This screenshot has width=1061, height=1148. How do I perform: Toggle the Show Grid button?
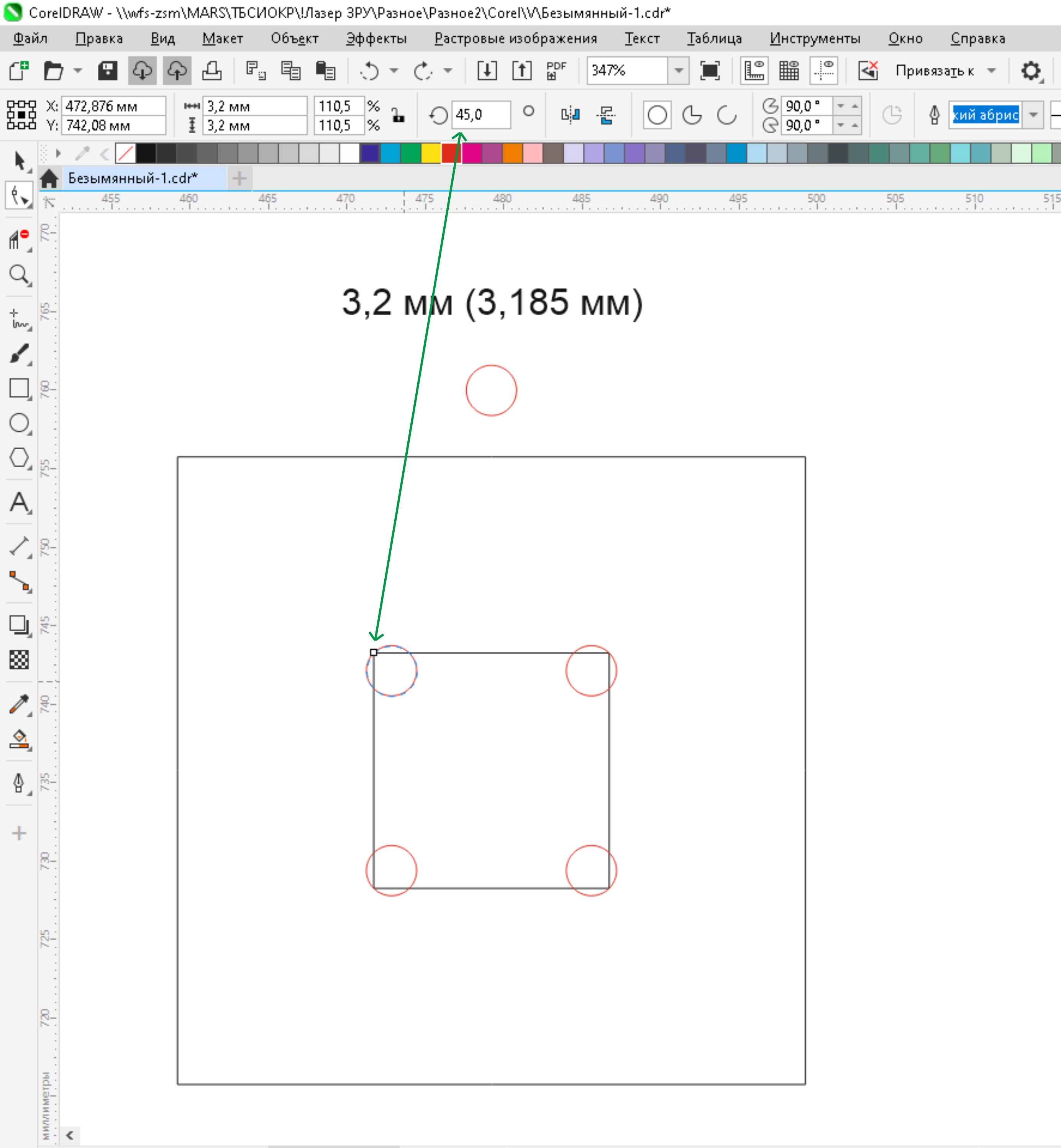tap(789, 70)
